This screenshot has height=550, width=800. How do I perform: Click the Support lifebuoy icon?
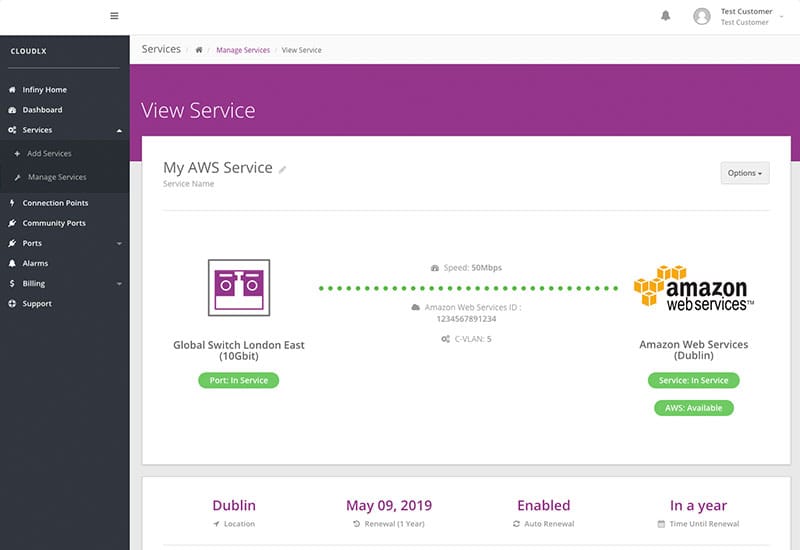point(12,304)
